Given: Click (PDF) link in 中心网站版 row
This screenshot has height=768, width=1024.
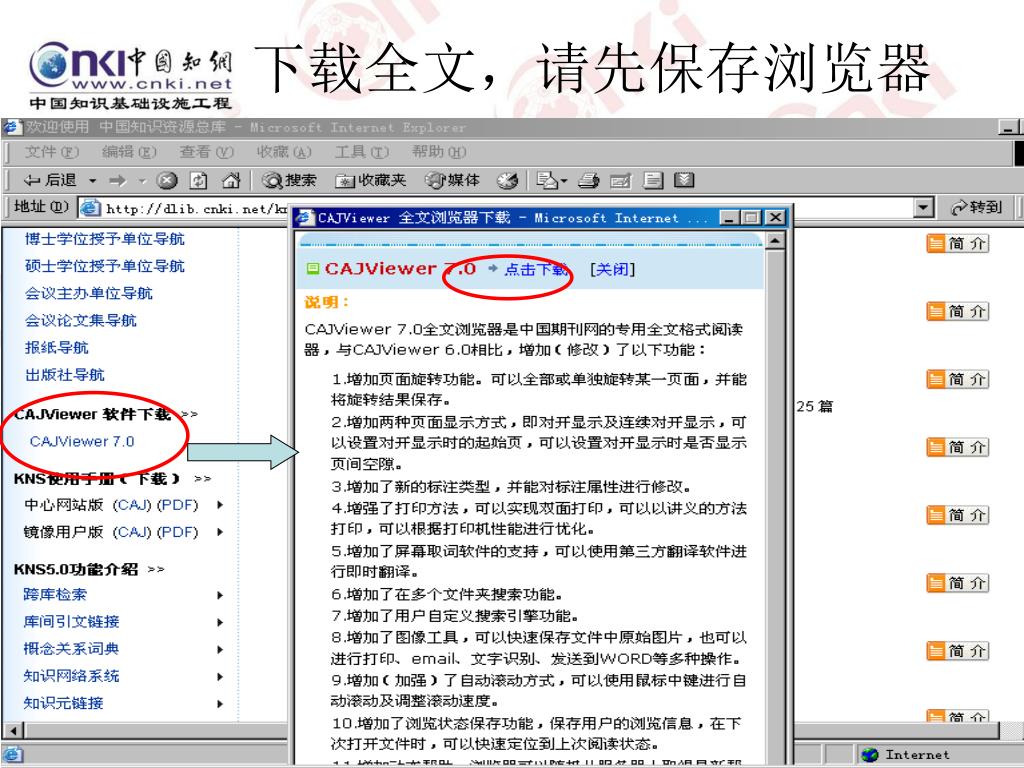Looking at the screenshot, I should click(176, 505).
